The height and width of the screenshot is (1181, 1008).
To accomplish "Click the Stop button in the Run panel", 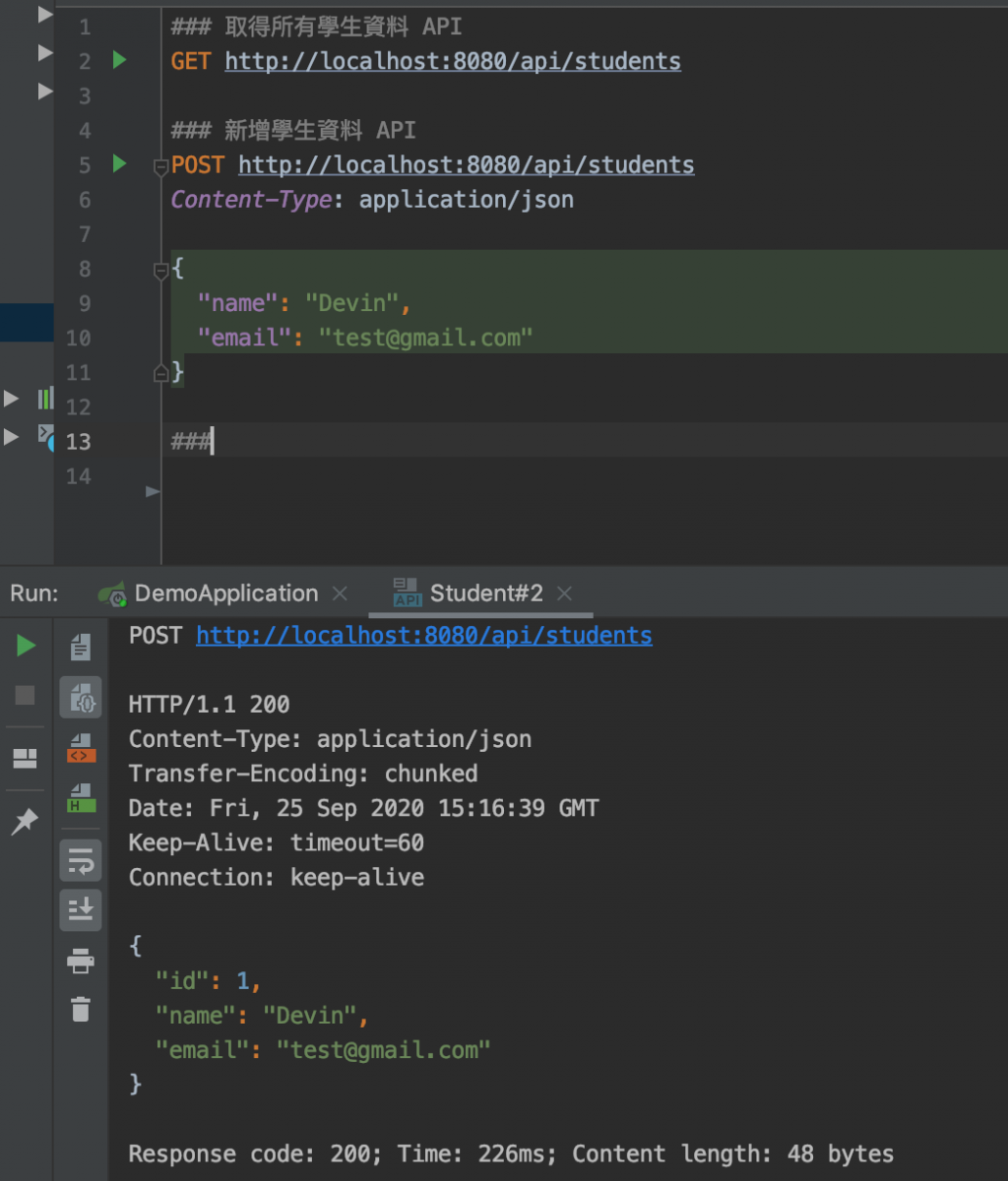I will [26, 696].
